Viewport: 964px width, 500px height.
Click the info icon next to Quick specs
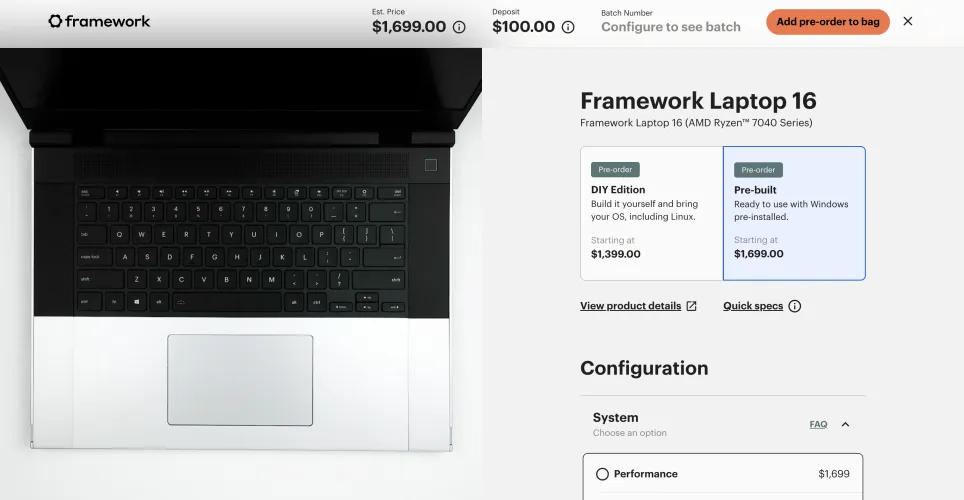pyautogui.click(x=795, y=306)
